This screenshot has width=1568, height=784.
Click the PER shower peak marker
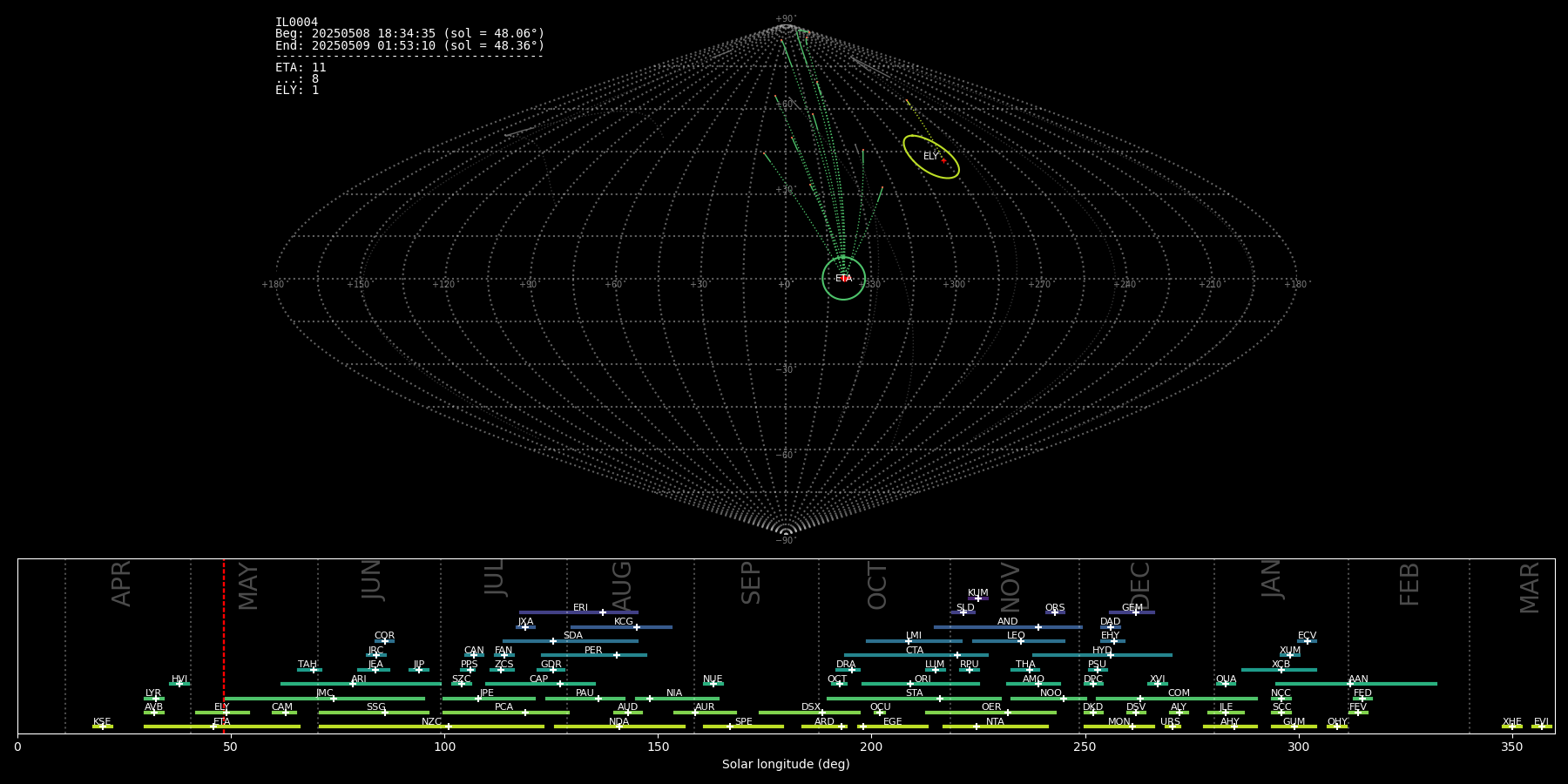tap(616, 655)
